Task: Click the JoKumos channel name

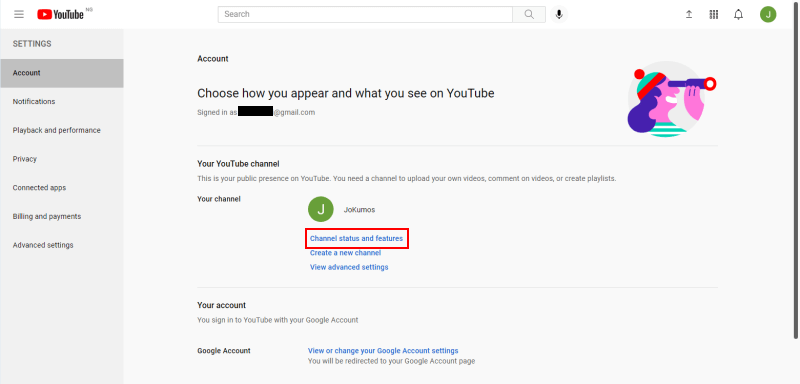Action: [360, 210]
